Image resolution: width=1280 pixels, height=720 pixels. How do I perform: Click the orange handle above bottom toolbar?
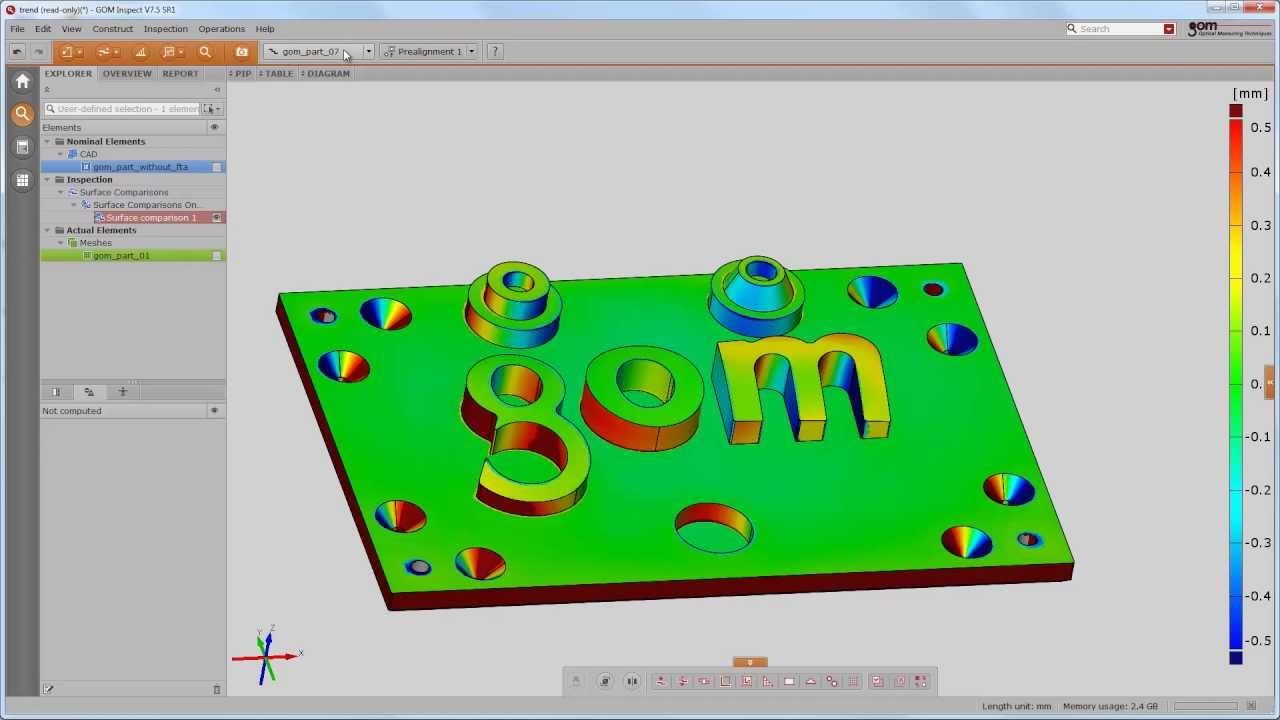tap(750, 662)
